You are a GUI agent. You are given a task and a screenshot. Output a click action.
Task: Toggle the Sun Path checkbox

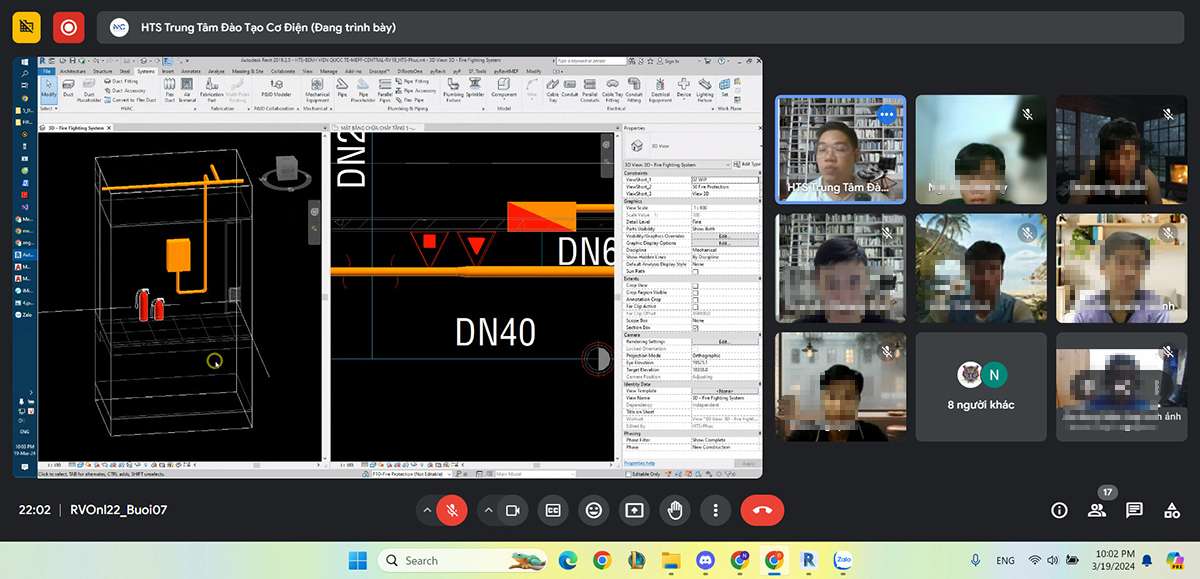point(695,271)
